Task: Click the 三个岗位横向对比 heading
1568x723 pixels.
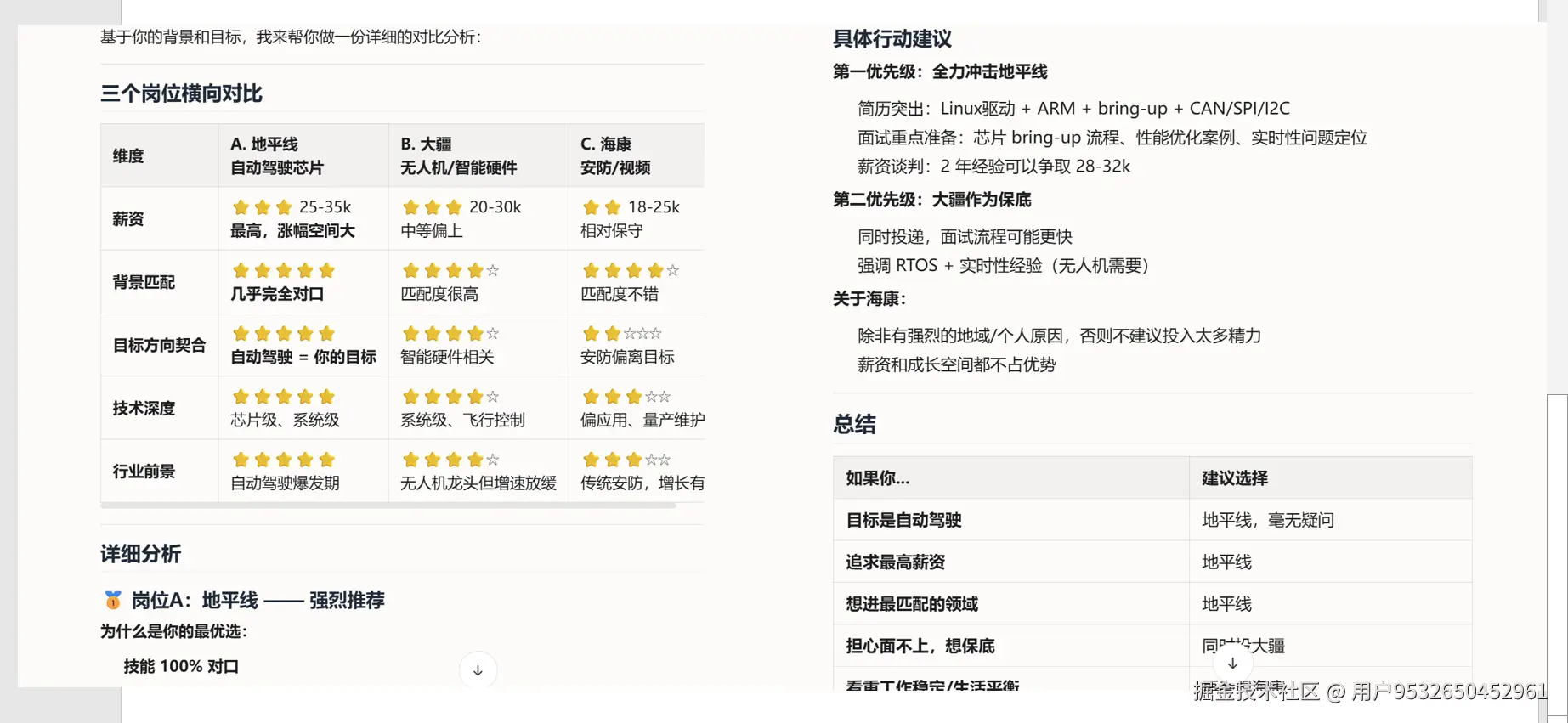Action: pos(181,93)
